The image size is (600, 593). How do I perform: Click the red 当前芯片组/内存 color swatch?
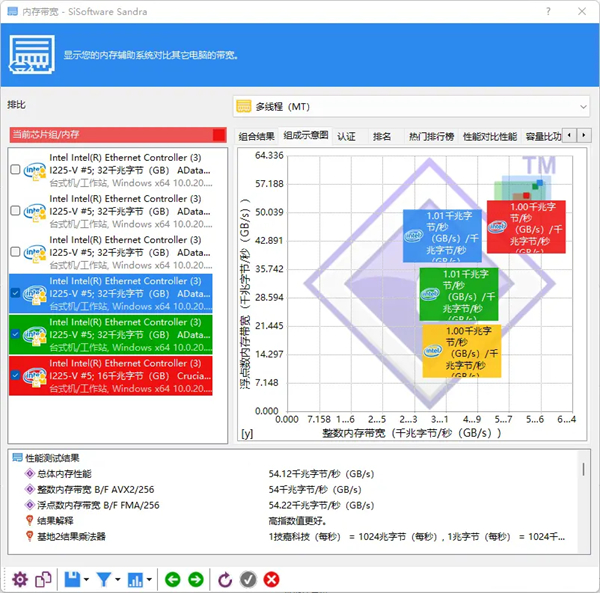(x=219, y=135)
